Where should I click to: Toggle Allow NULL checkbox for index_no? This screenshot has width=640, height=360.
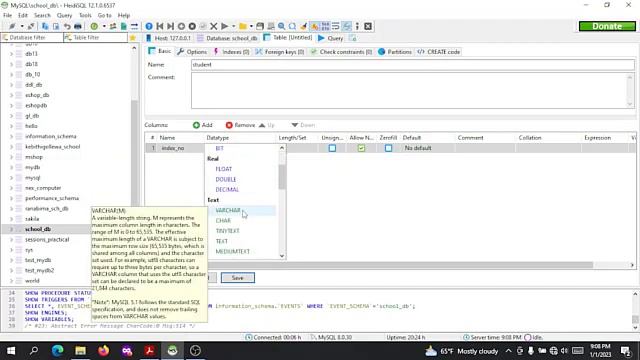(x=361, y=148)
